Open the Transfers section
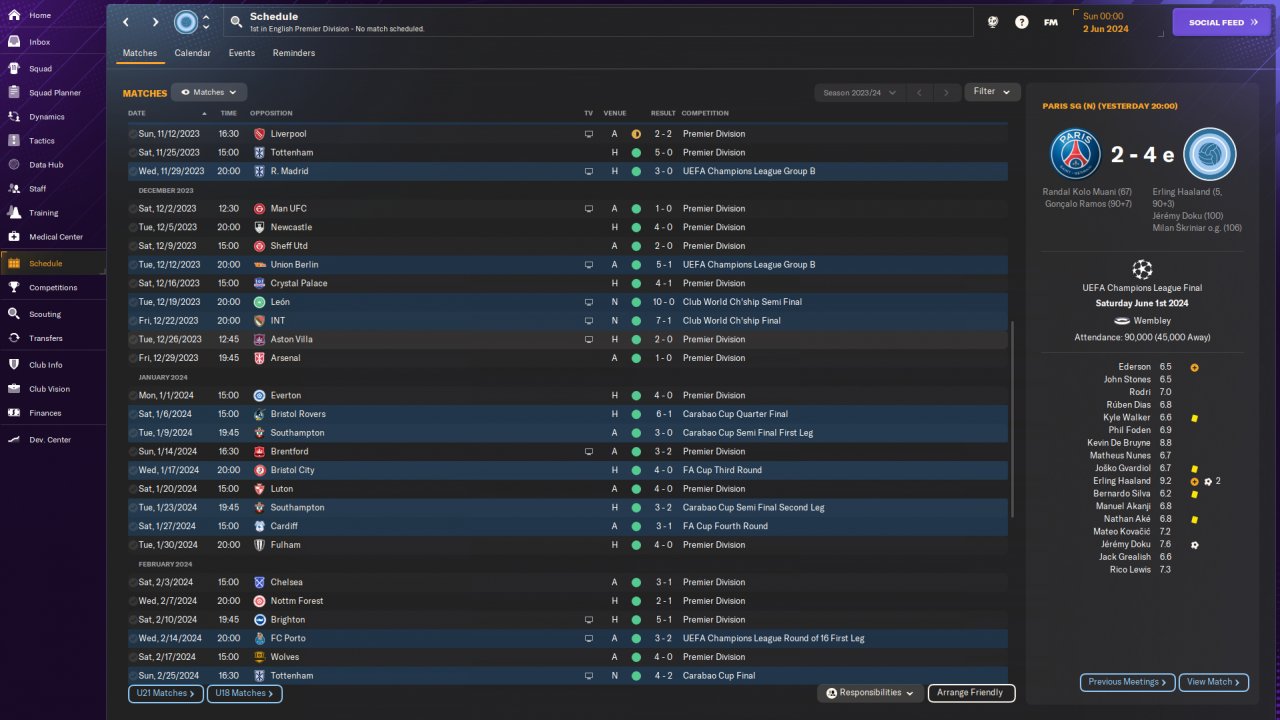This screenshot has height=720, width=1280. pos(46,338)
